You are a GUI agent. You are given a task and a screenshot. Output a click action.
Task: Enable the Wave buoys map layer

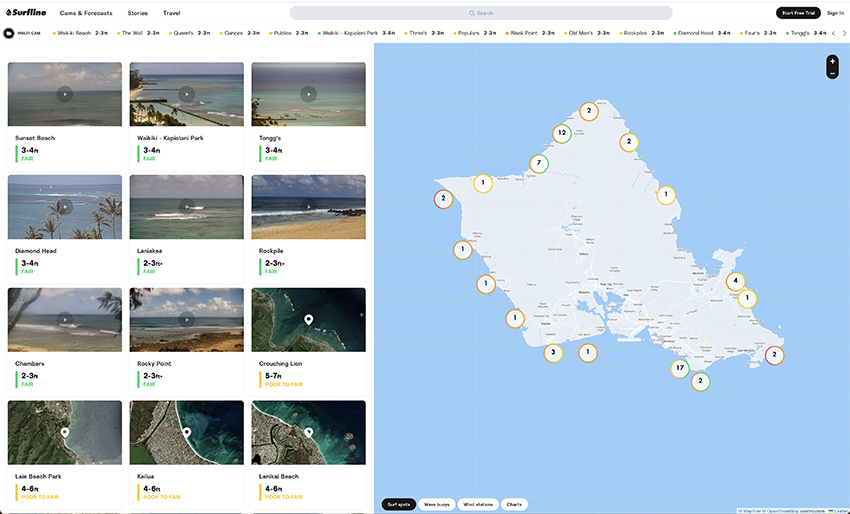tap(436, 505)
